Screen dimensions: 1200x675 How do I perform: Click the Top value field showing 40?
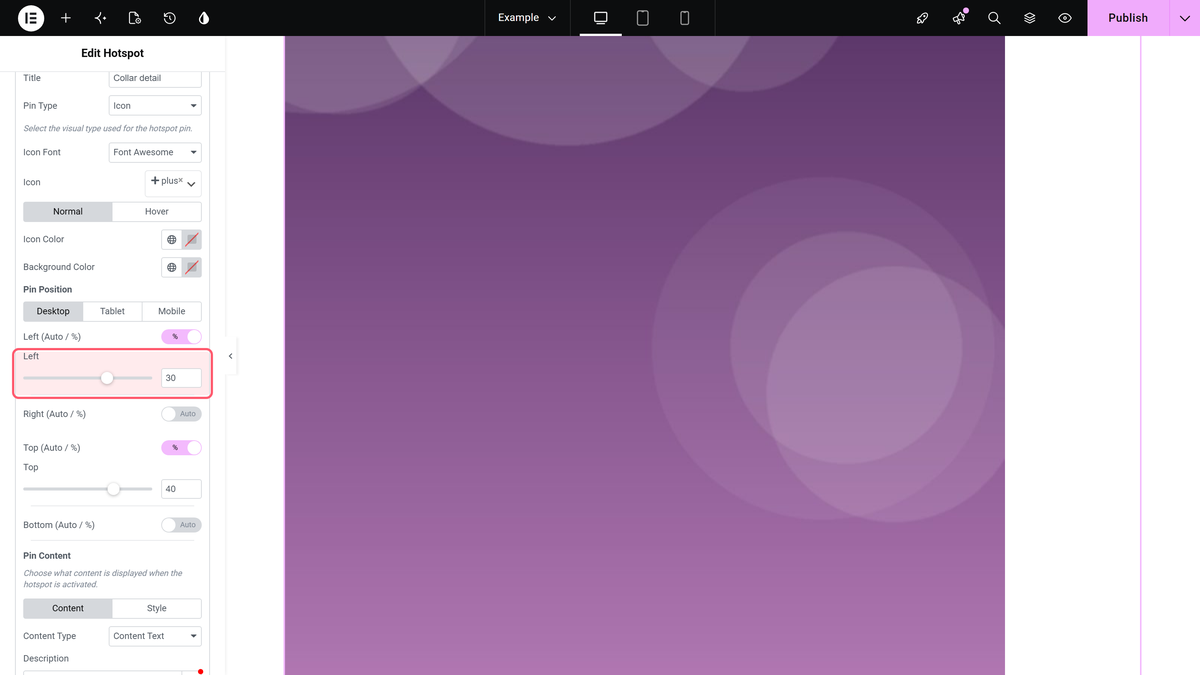[181, 489]
